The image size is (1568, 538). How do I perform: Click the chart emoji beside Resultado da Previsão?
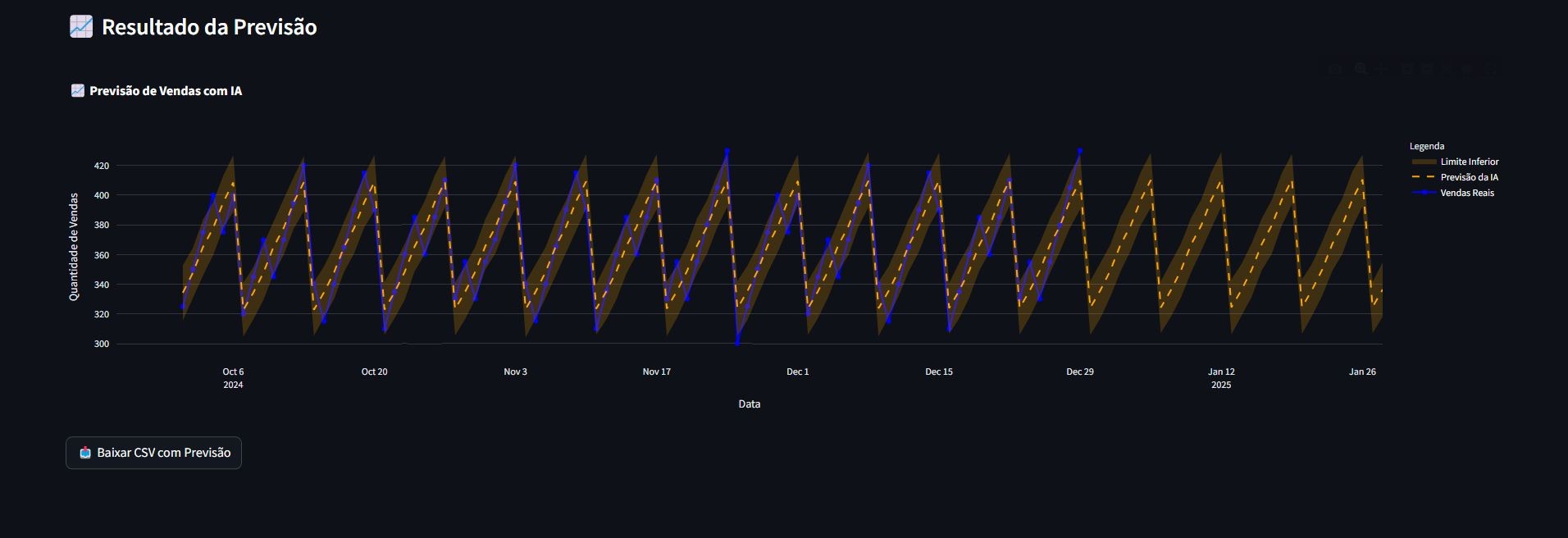(x=81, y=27)
